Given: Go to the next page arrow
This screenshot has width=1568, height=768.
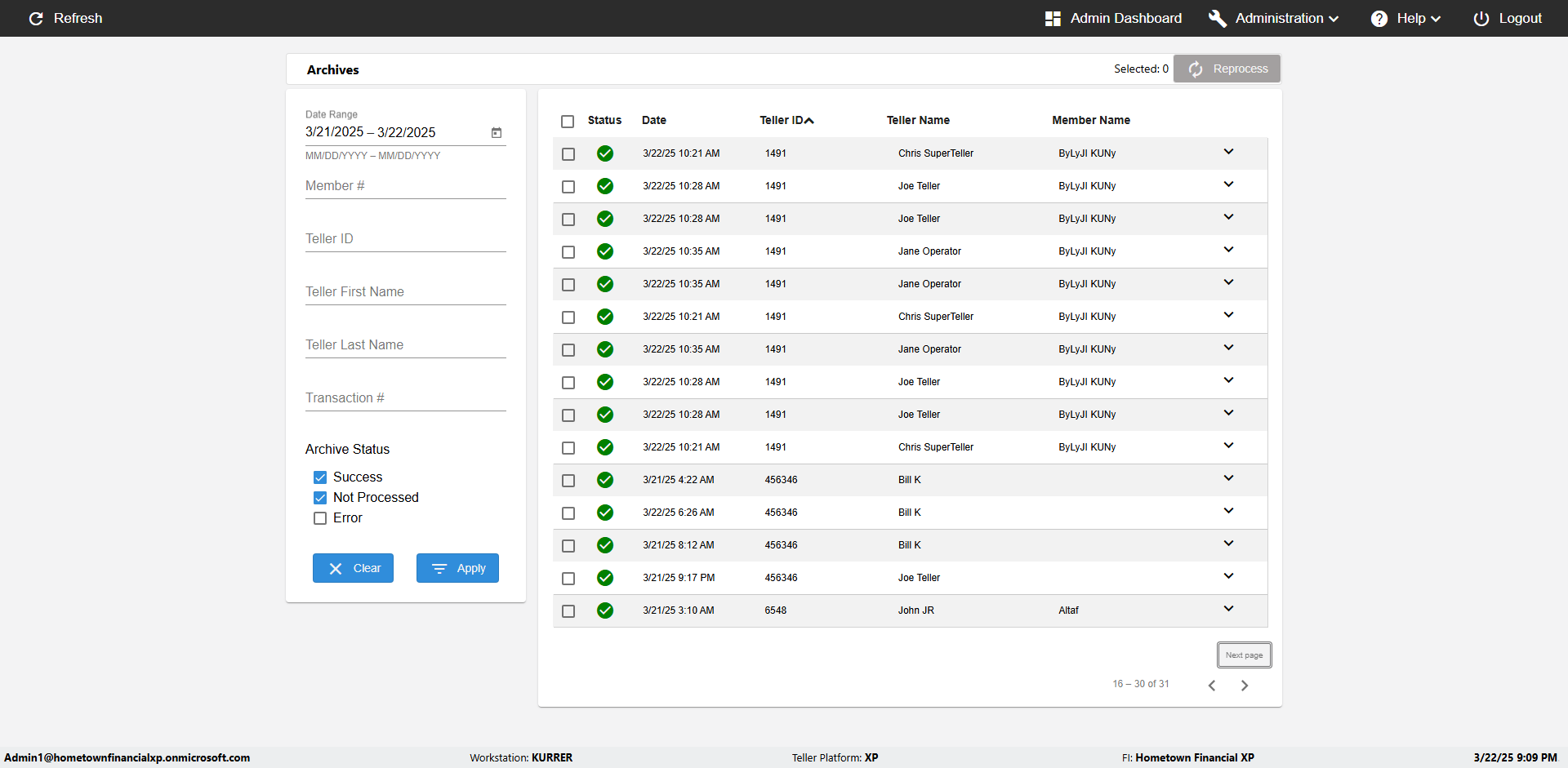Looking at the screenshot, I should [1245, 686].
